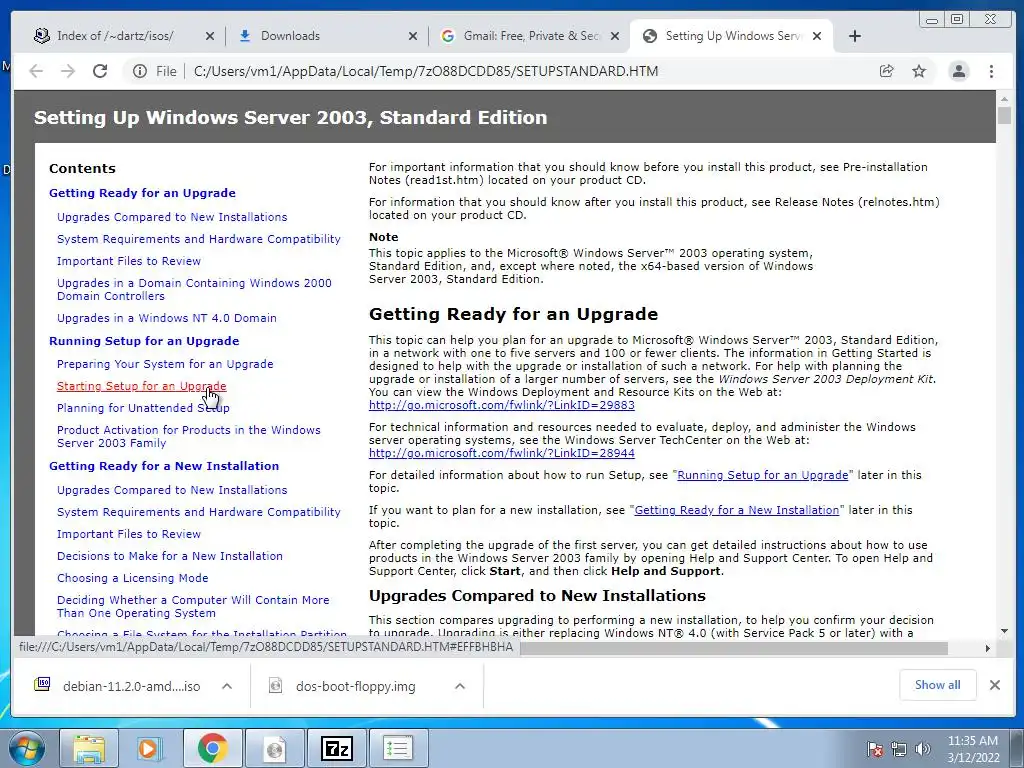The height and width of the screenshot is (768, 1024).
Task: Open Upgrades in a Domain Containing Windows 2000 link
Action: coord(194,289)
